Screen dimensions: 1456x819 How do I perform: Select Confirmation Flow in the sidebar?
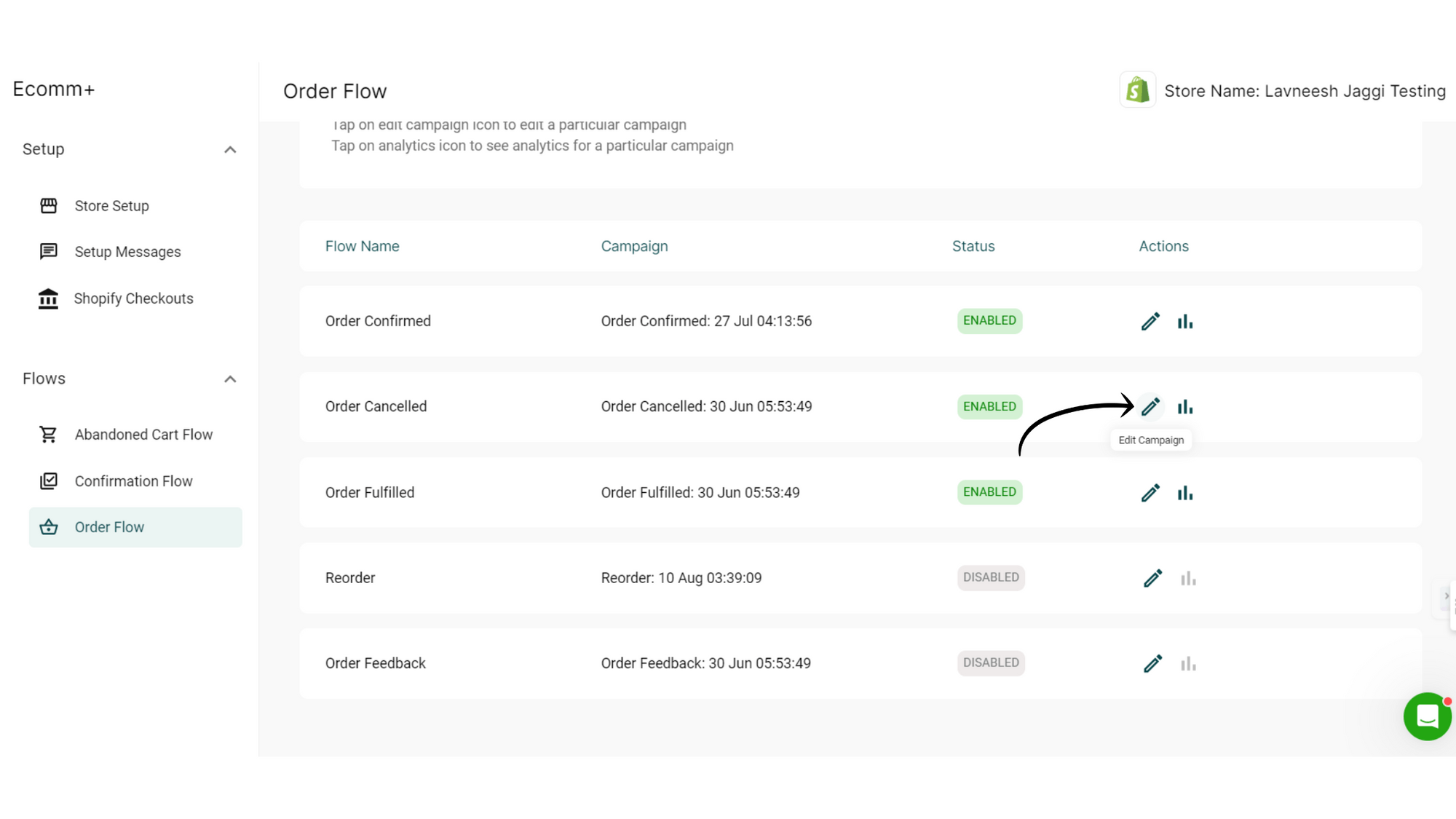[x=133, y=480]
